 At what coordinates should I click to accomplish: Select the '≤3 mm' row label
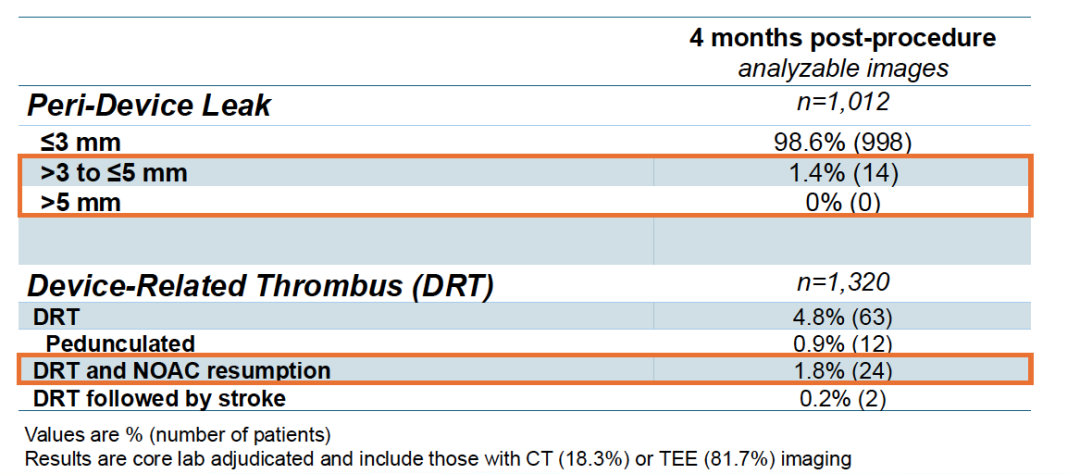pyautogui.click(x=80, y=143)
